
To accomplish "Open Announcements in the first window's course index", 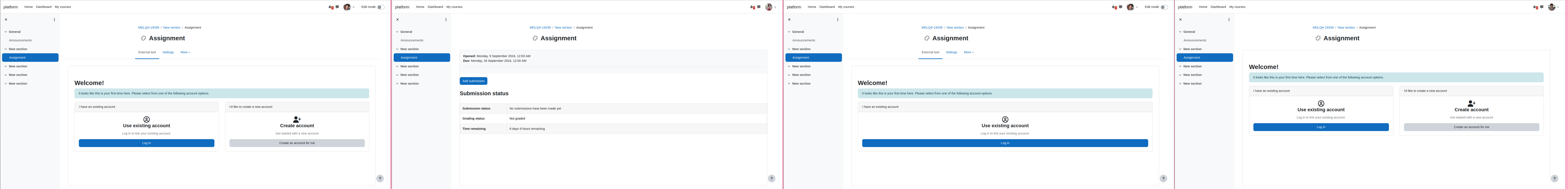I will coord(20,40).
